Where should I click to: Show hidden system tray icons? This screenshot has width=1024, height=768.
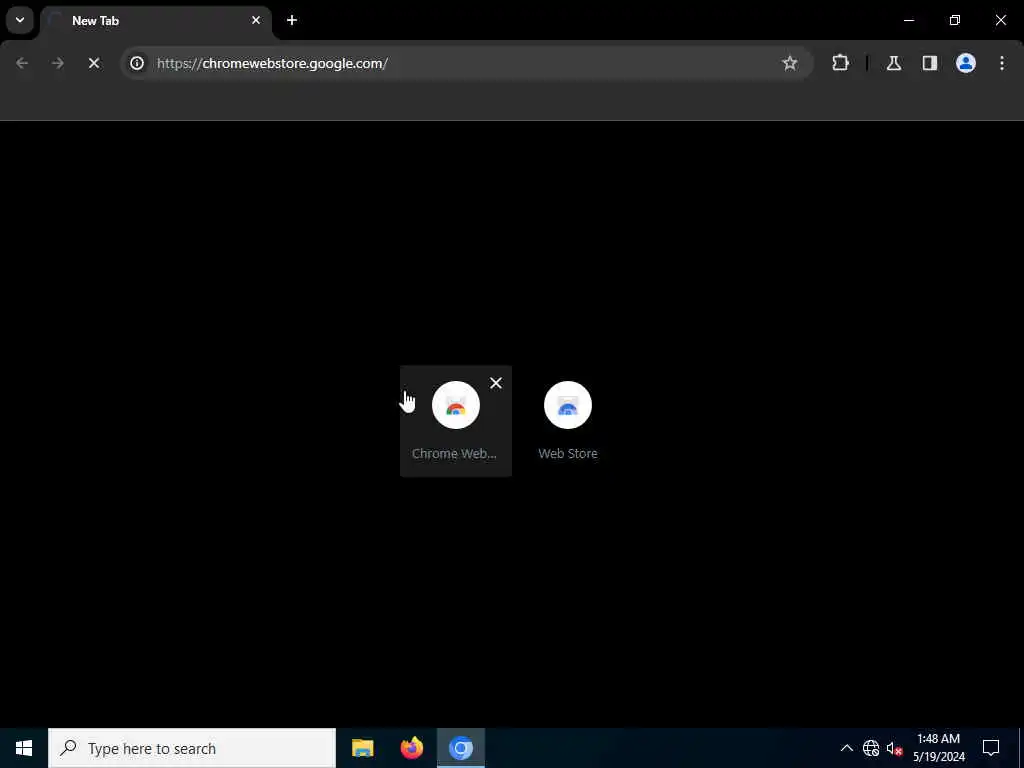coord(846,748)
